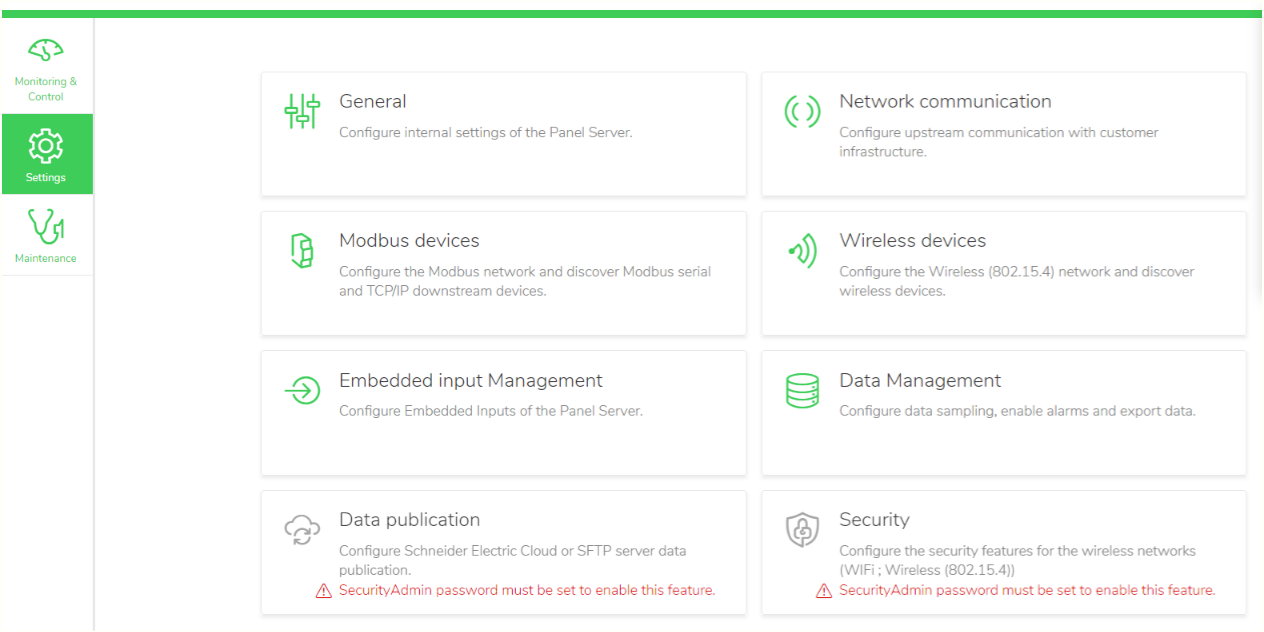Open the Embedded input Management title

[x=471, y=380]
